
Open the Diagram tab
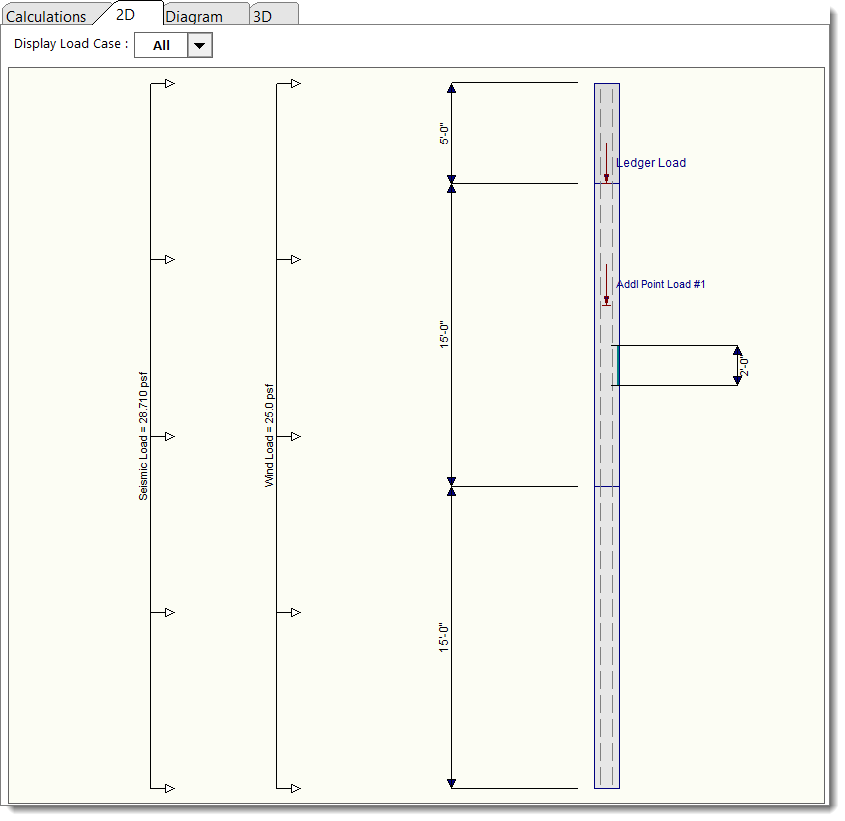click(x=194, y=16)
